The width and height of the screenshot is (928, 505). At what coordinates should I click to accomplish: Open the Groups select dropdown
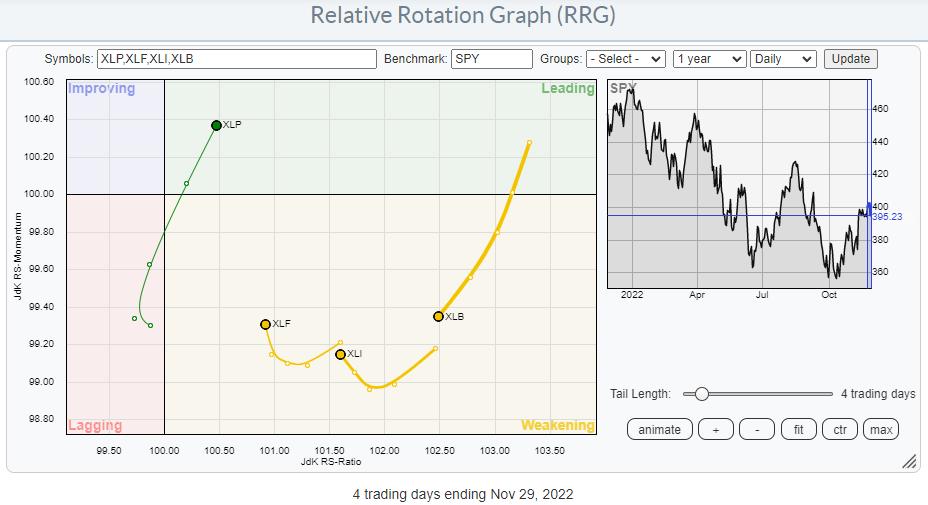pyautogui.click(x=625, y=59)
